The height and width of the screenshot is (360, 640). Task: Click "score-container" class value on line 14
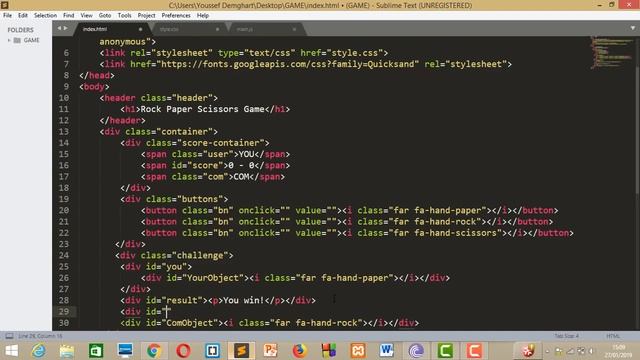(x=220, y=143)
